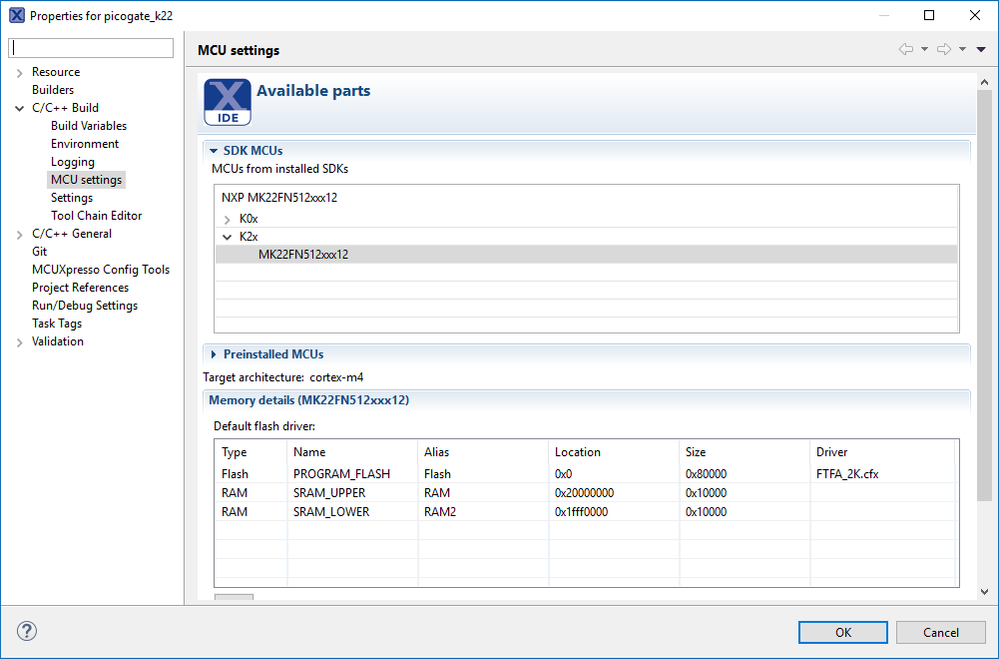The image size is (999, 659).
Task: Click the Type column header
Action: [x=251, y=452]
